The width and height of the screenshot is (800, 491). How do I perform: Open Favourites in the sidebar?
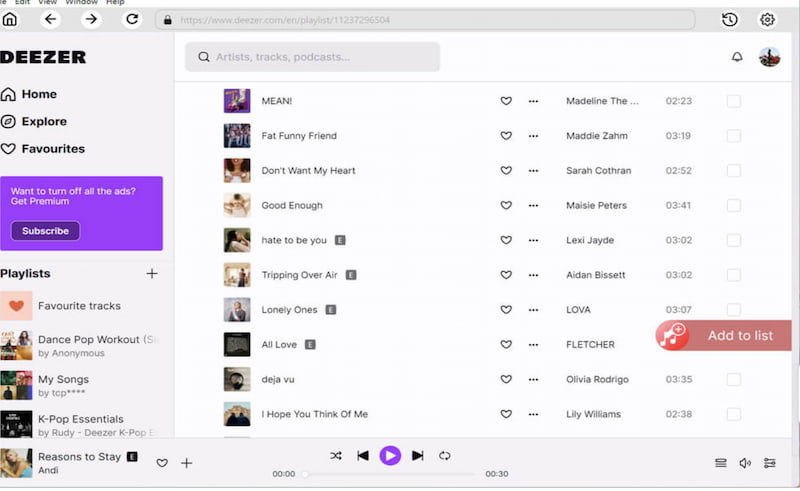42,149
